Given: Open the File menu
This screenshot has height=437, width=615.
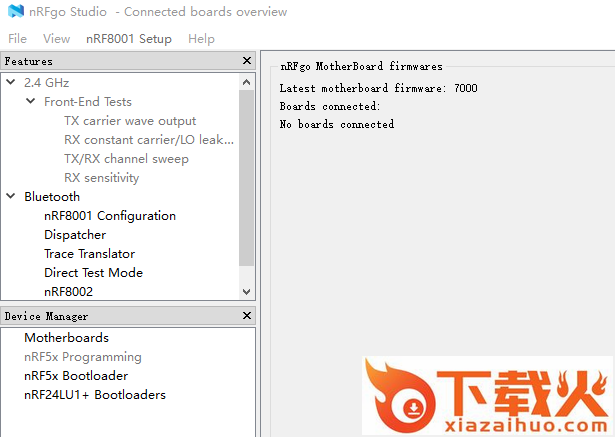Looking at the screenshot, I should 17,38.
